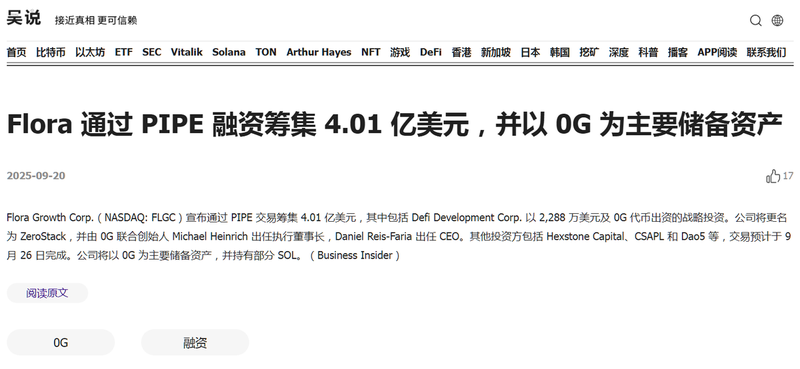Click the like count 17

[x=788, y=176]
